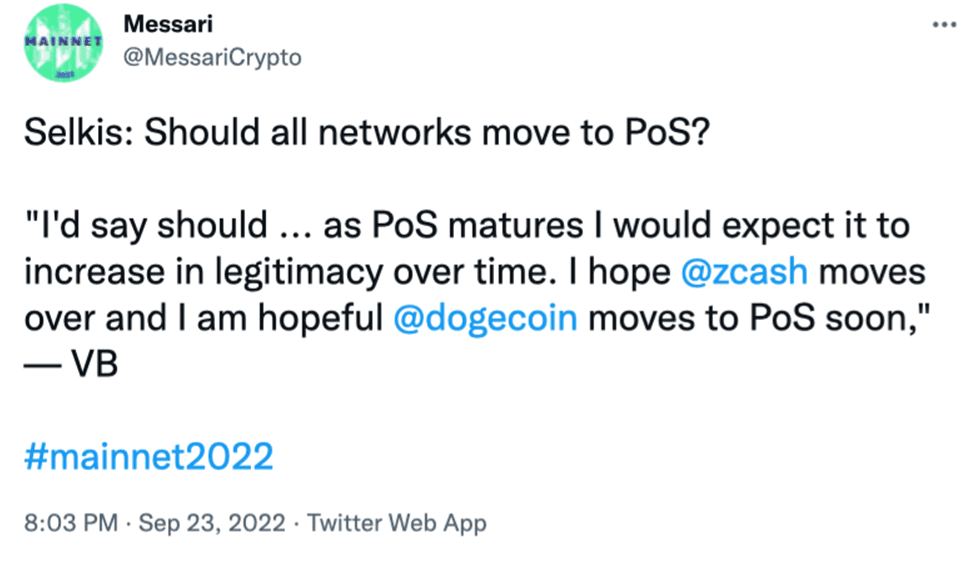Click the 'increase in legitimacy over time' text
The image size is (980, 562).
(x=290, y=273)
